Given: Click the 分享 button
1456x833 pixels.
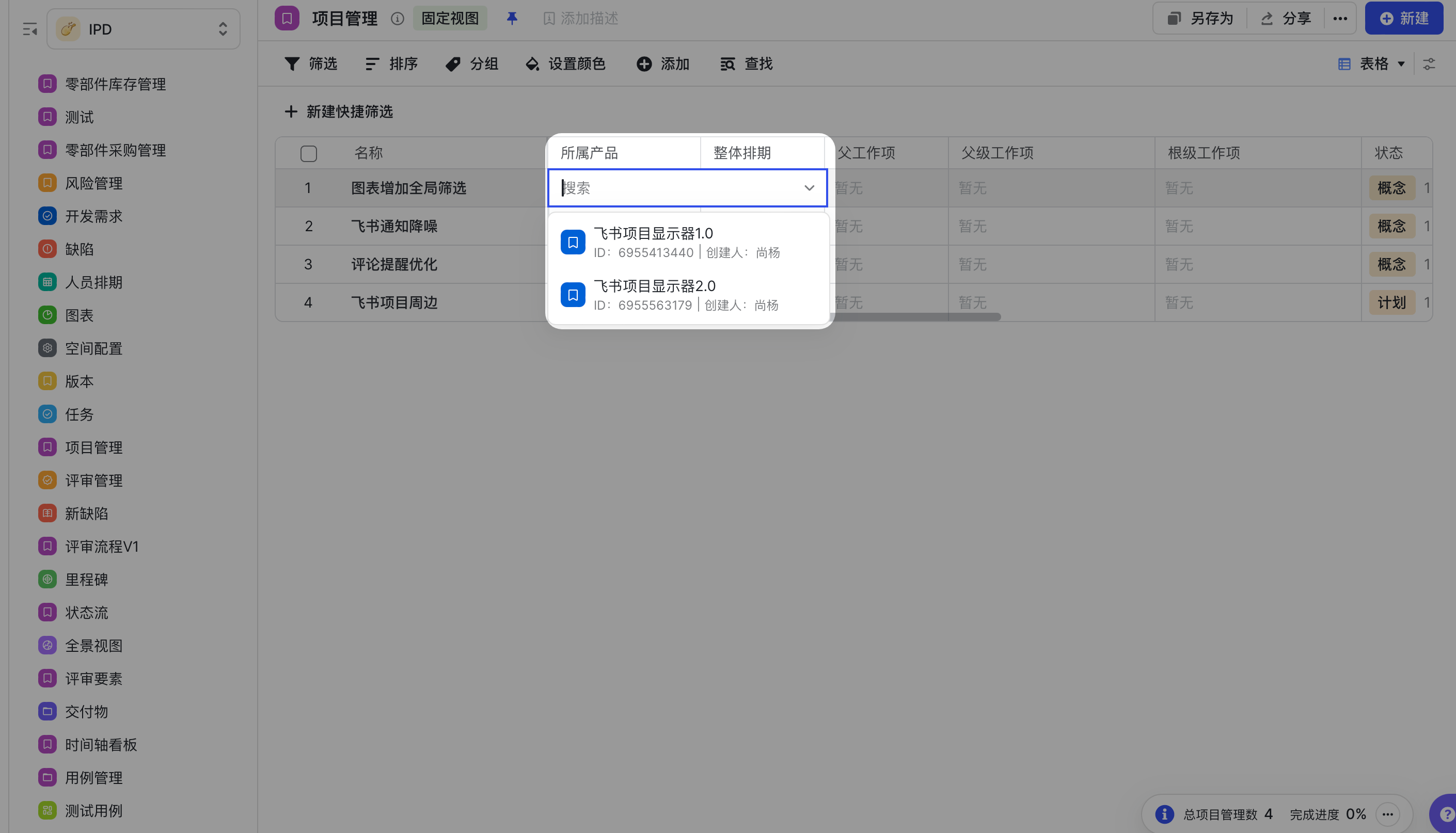Looking at the screenshot, I should (x=1286, y=19).
